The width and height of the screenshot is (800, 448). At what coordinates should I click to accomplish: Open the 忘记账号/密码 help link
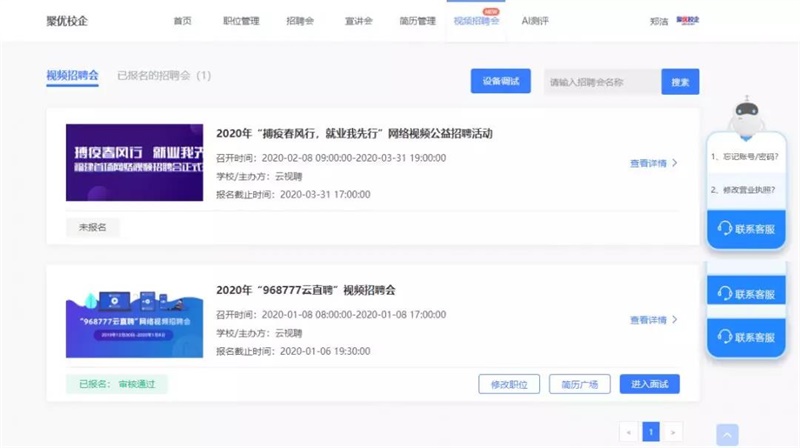[748, 157]
